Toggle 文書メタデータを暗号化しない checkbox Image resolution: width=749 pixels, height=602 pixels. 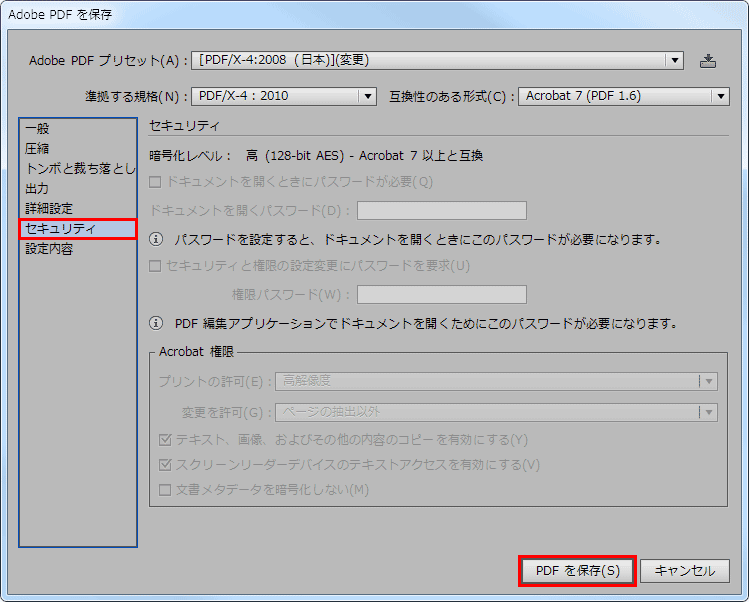click(x=165, y=490)
